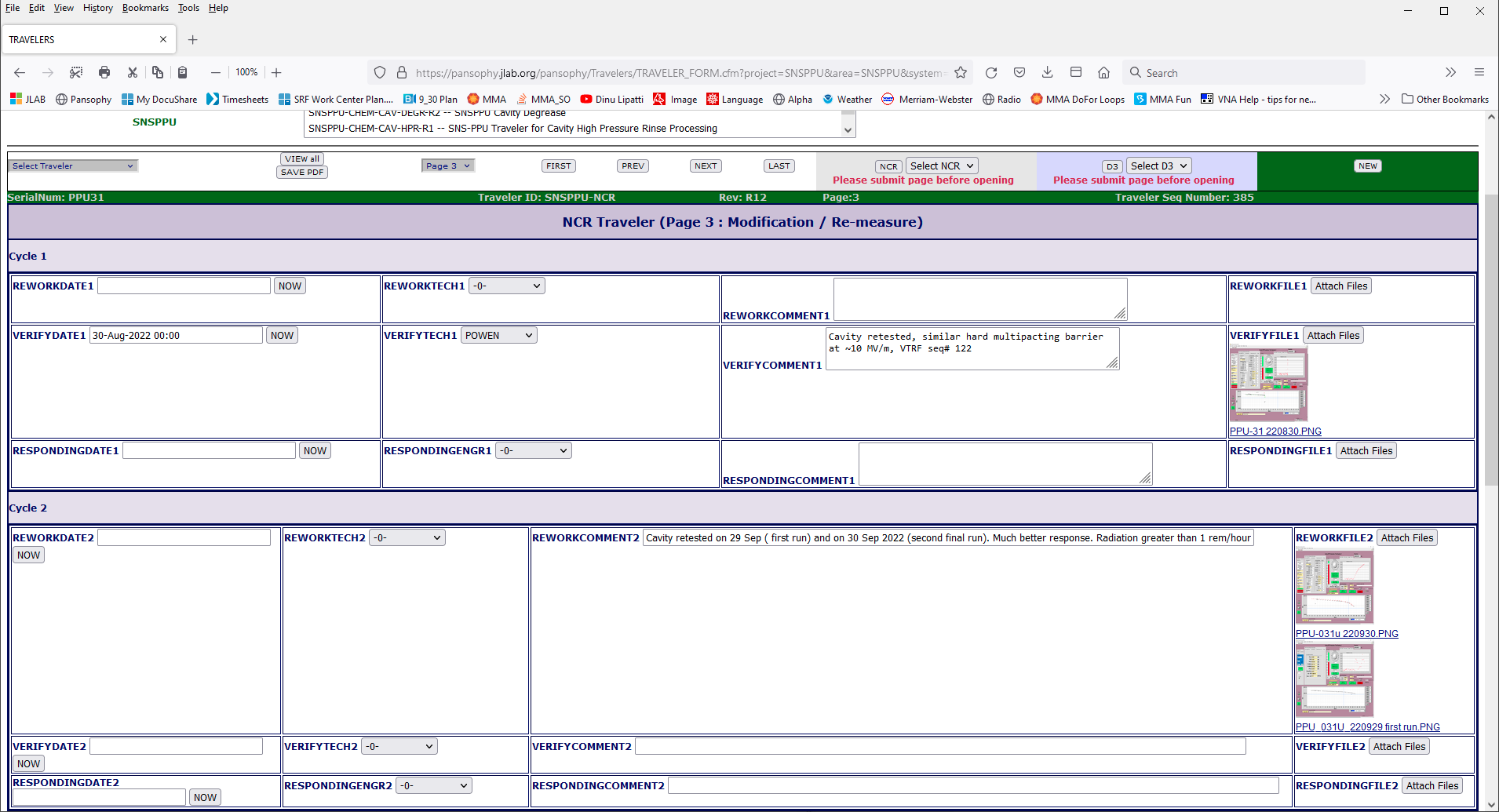This screenshot has height=812, width=1499.
Task: Open the VERIFYTECH2 dropdown
Action: click(x=399, y=746)
